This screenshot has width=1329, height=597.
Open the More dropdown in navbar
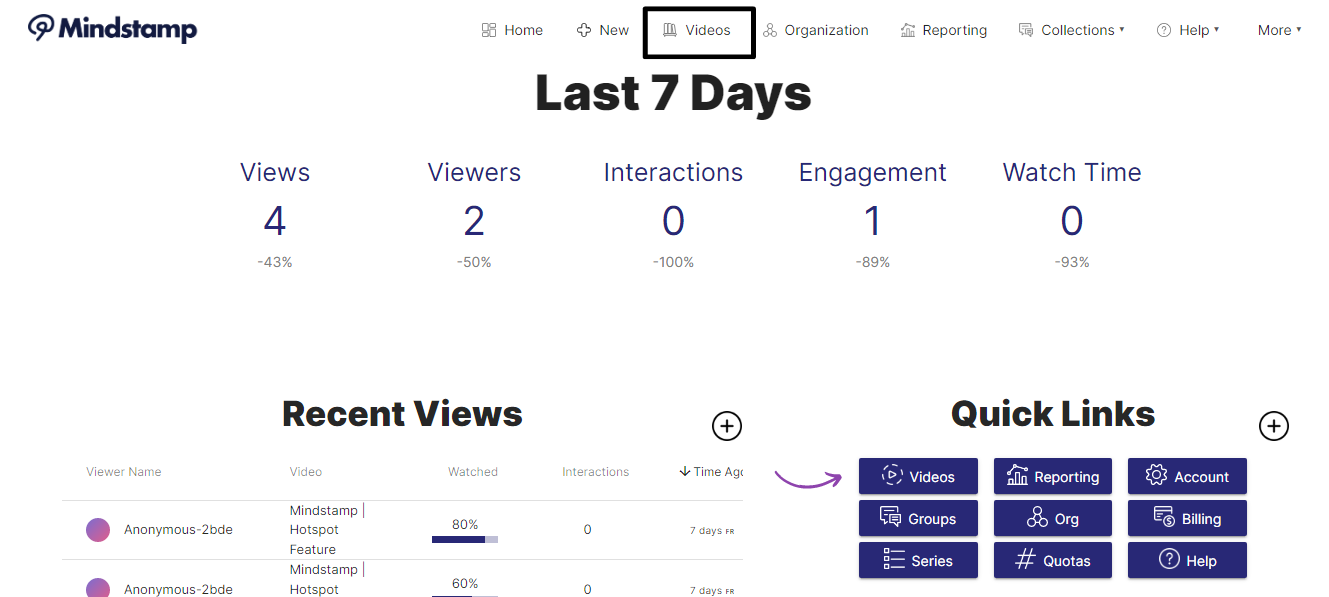pyautogui.click(x=1279, y=30)
